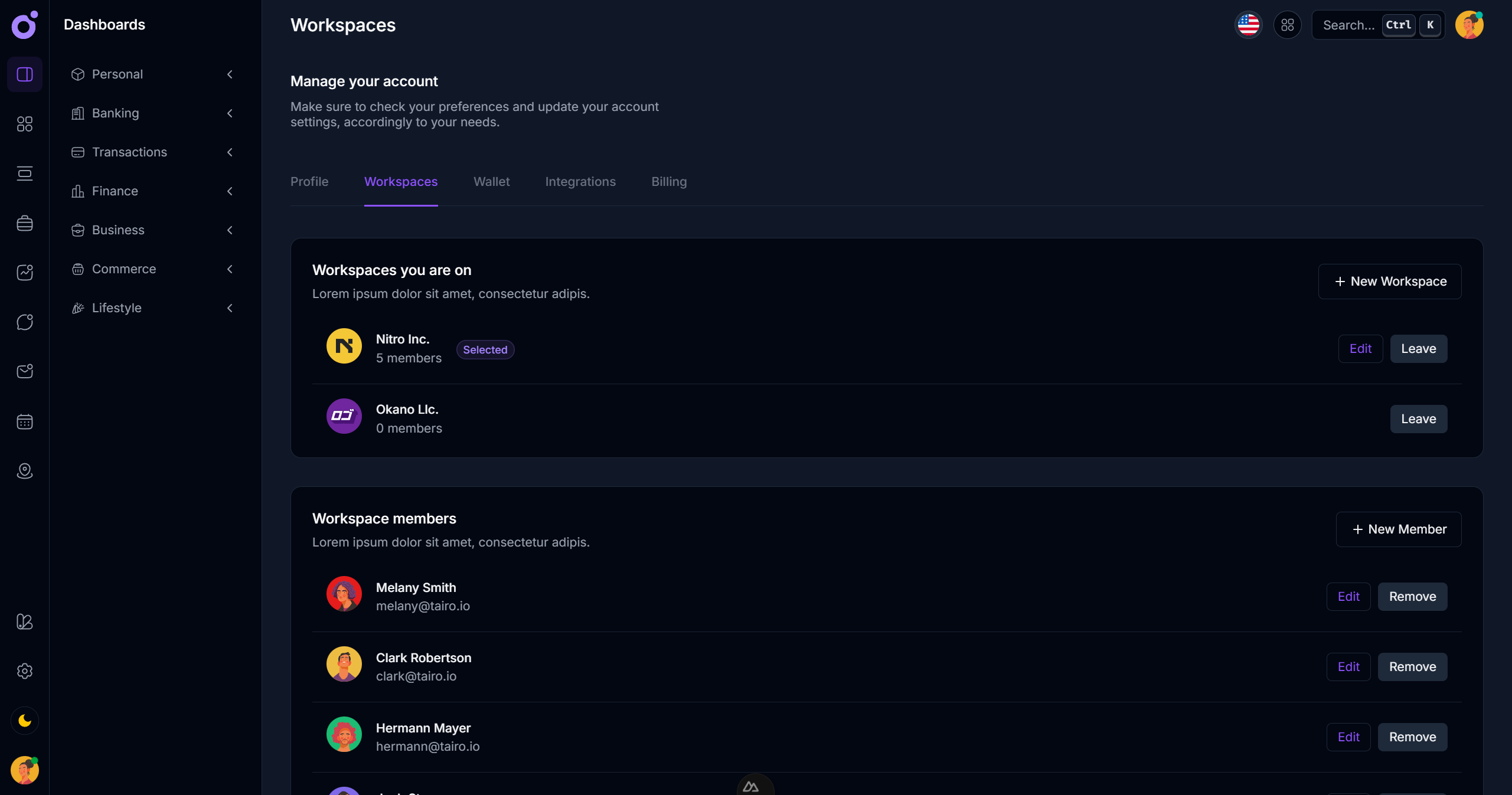Viewport: 1512px width, 795px height.
Task: Open the chat bubble icon in the sidebar
Action: pyautogui.click(x=24, y=322)
